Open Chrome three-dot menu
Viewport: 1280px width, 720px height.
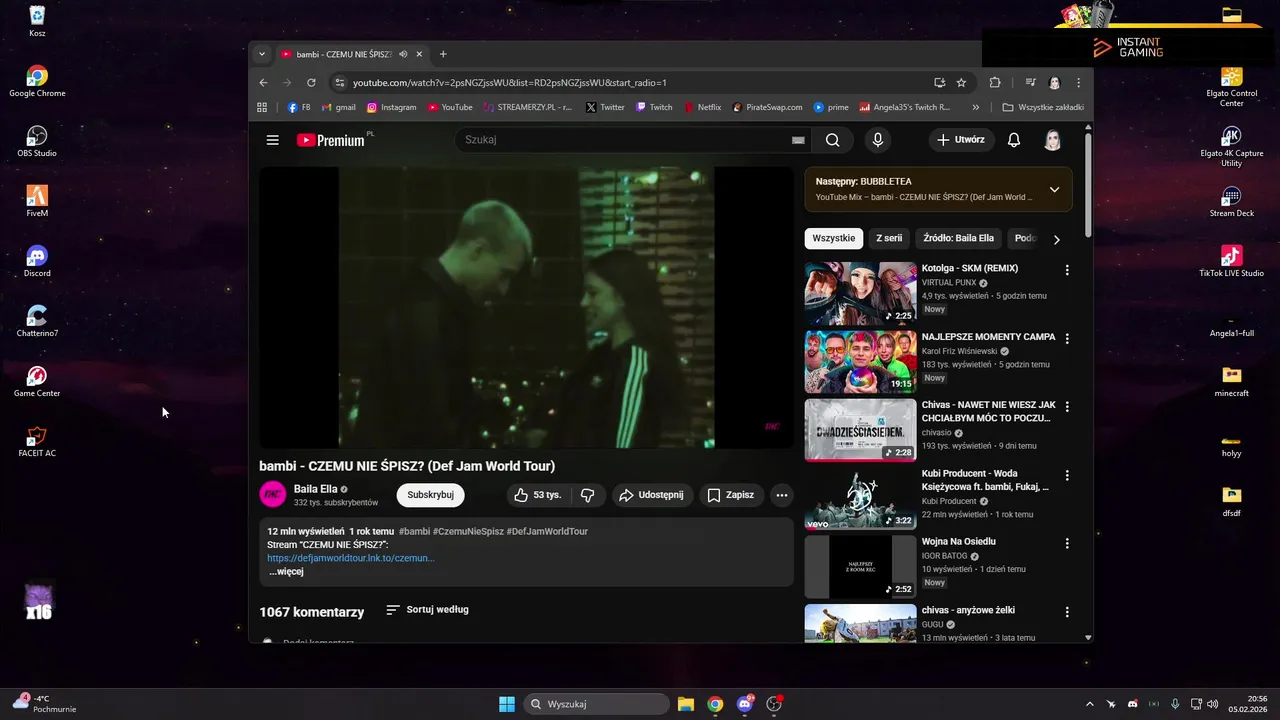tap(1078, 83)
